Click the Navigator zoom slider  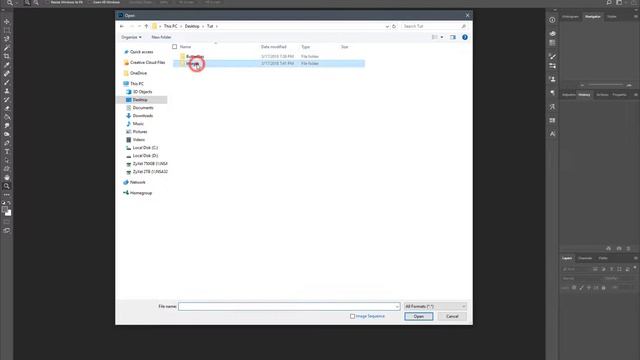pyautogui.click(x=606, y=85)
